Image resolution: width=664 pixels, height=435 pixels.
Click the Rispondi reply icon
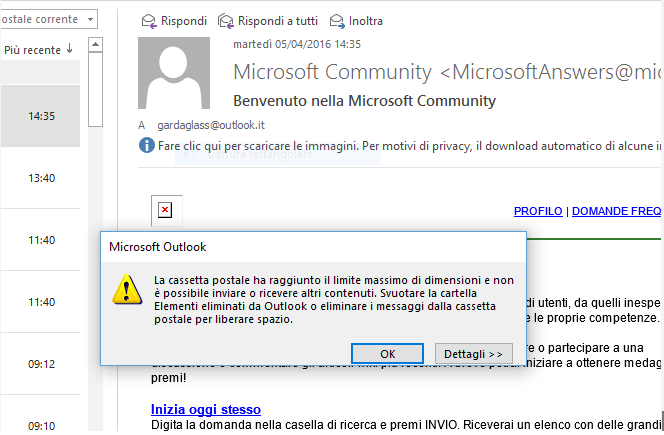(x=149, y=21)
